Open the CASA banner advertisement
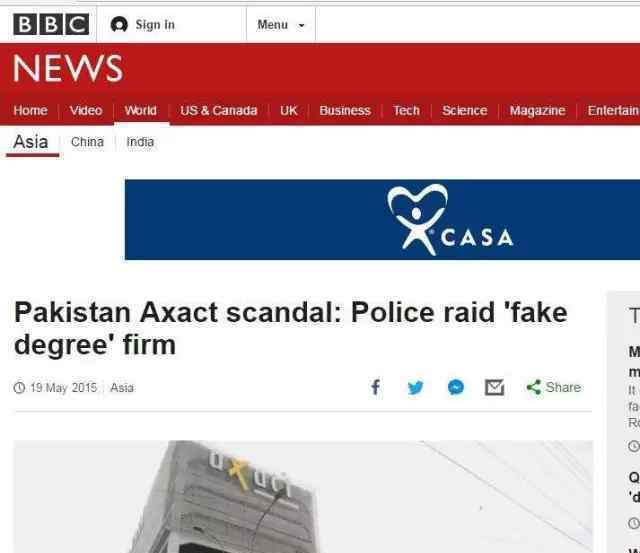The image size is (640, 553). pyautogui.click(x=382, y=219)
